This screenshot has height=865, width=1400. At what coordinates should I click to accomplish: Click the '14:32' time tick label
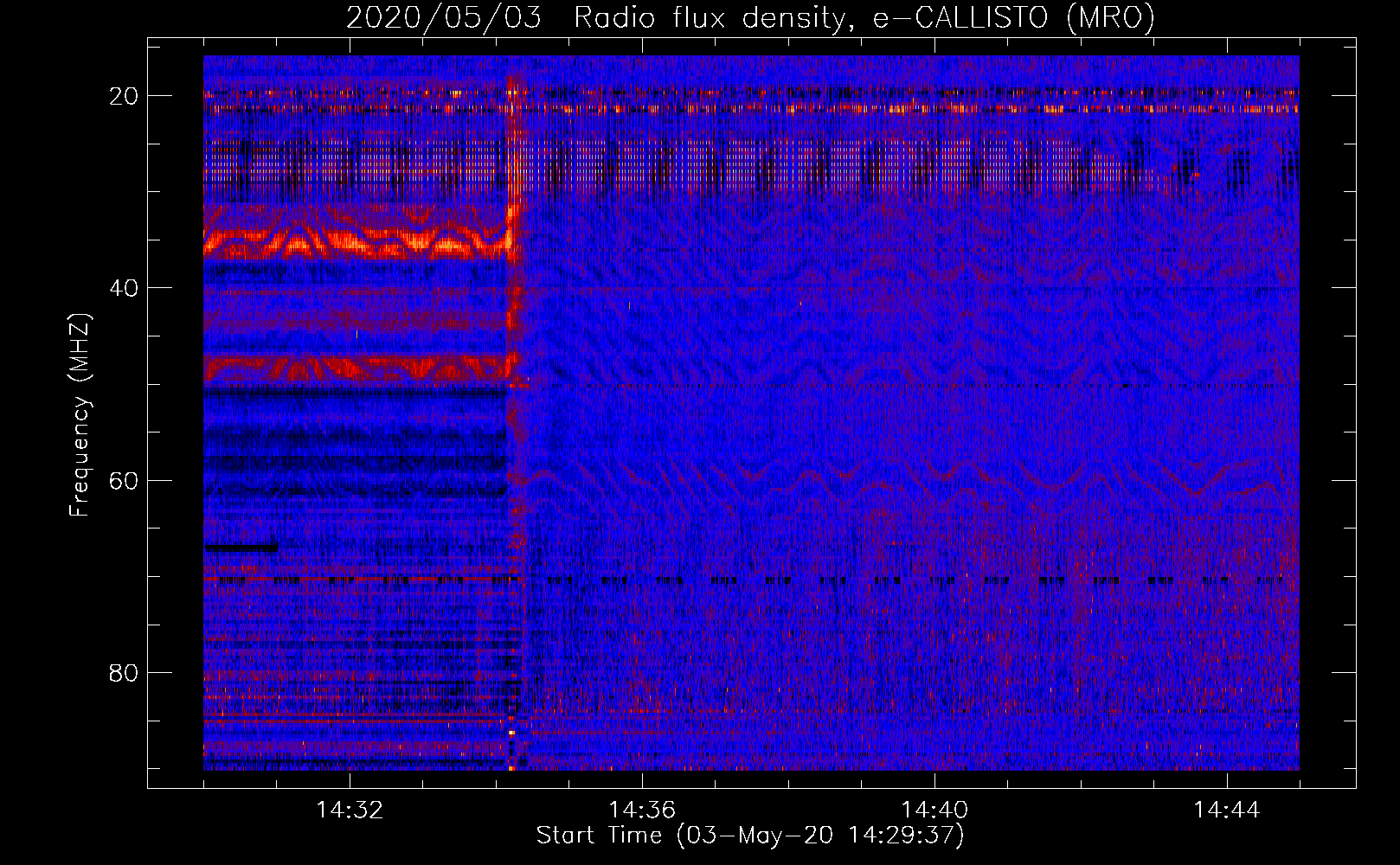coord(350,811)
